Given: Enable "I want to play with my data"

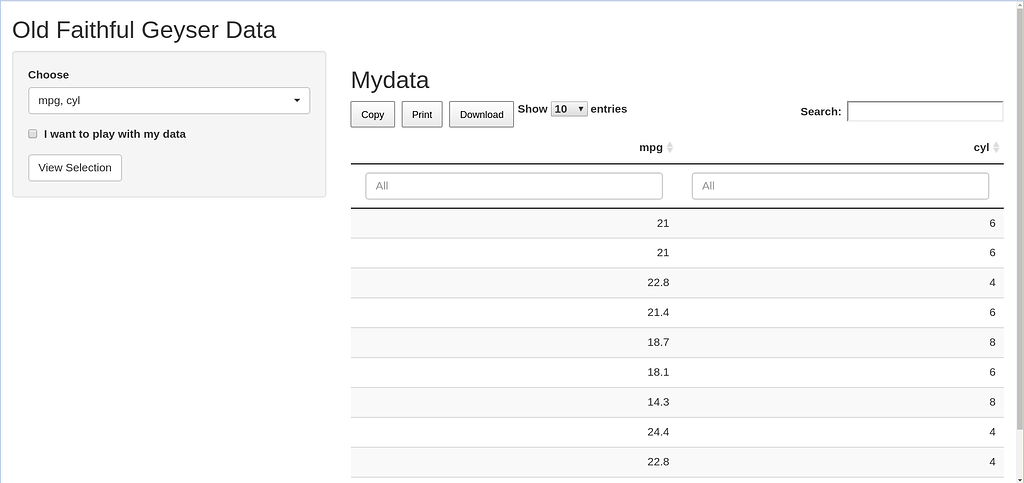Looking at the screenshot, I should click(33, 134).
